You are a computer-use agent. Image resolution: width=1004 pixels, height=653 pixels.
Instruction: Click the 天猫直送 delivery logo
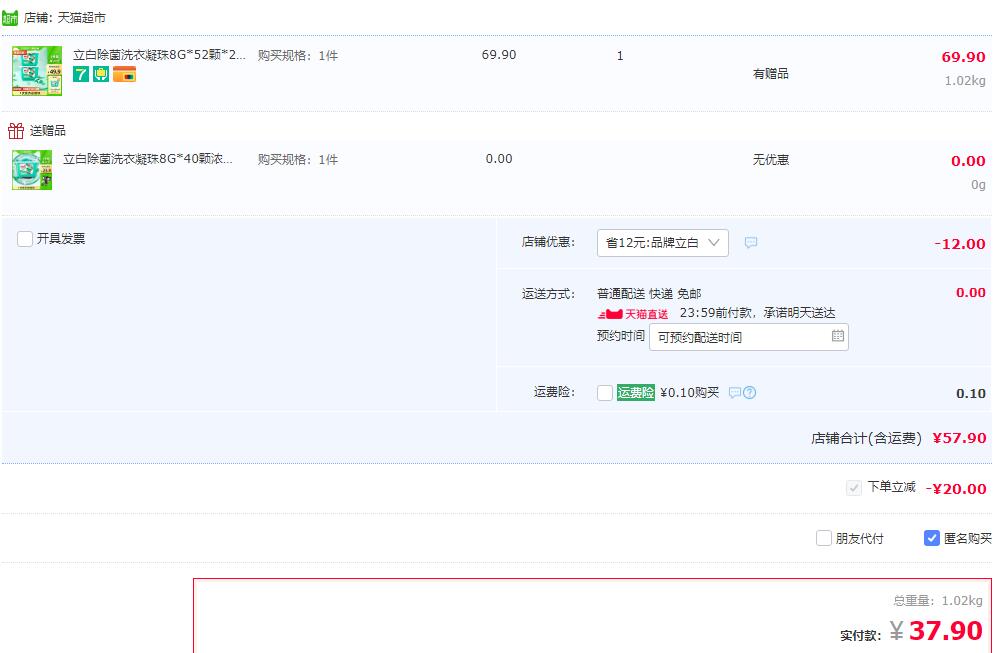point(633,314)
